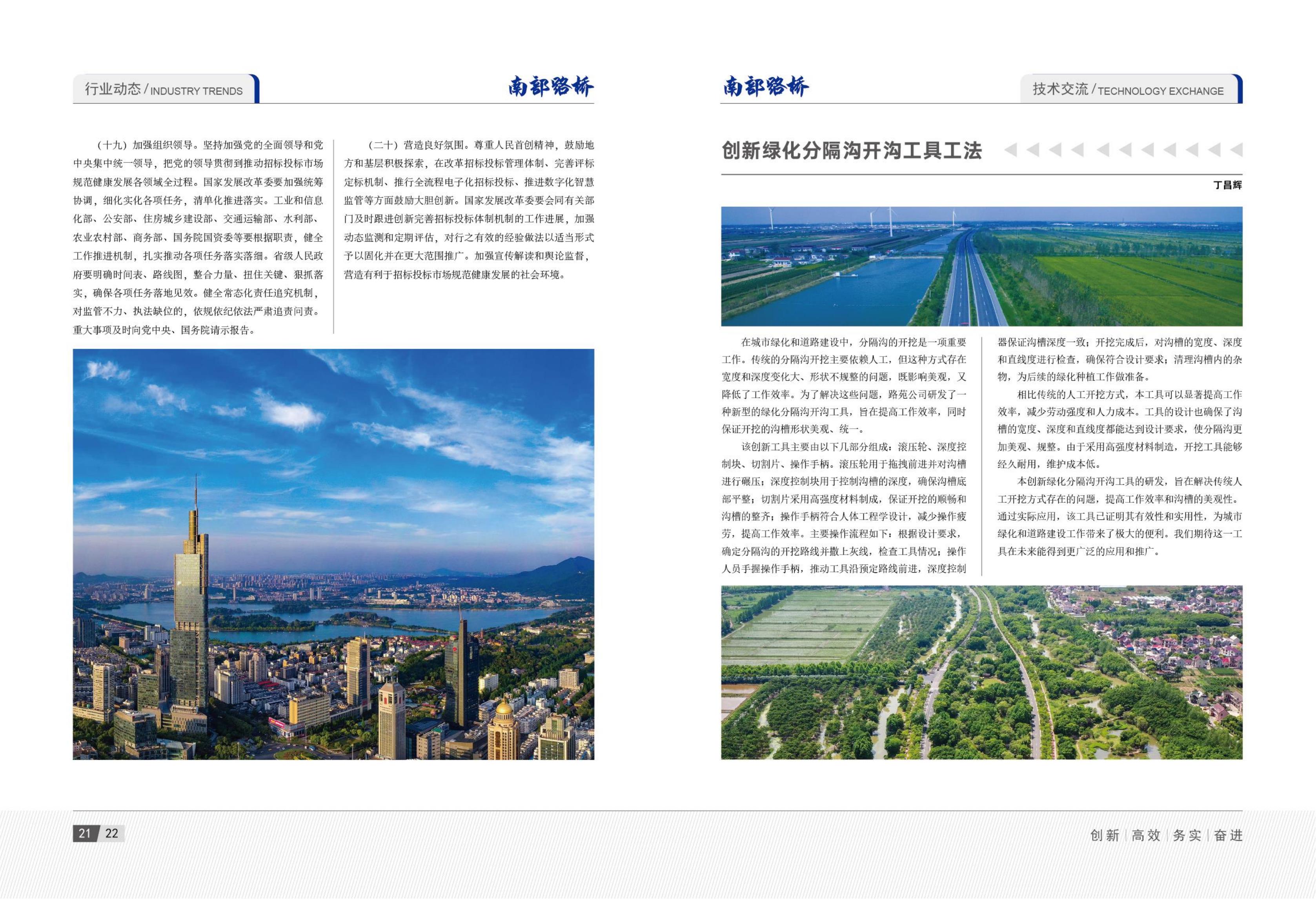The width and height of the screenshot is (1316, 899).
Task: Click the footer word 高效
Action: tap(1146, 835)
